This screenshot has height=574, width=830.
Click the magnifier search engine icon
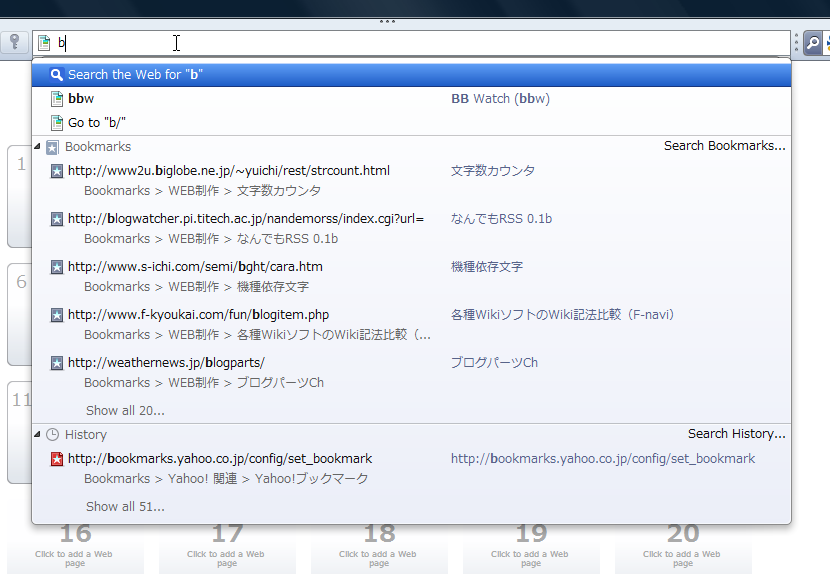[x=813, y=42]
